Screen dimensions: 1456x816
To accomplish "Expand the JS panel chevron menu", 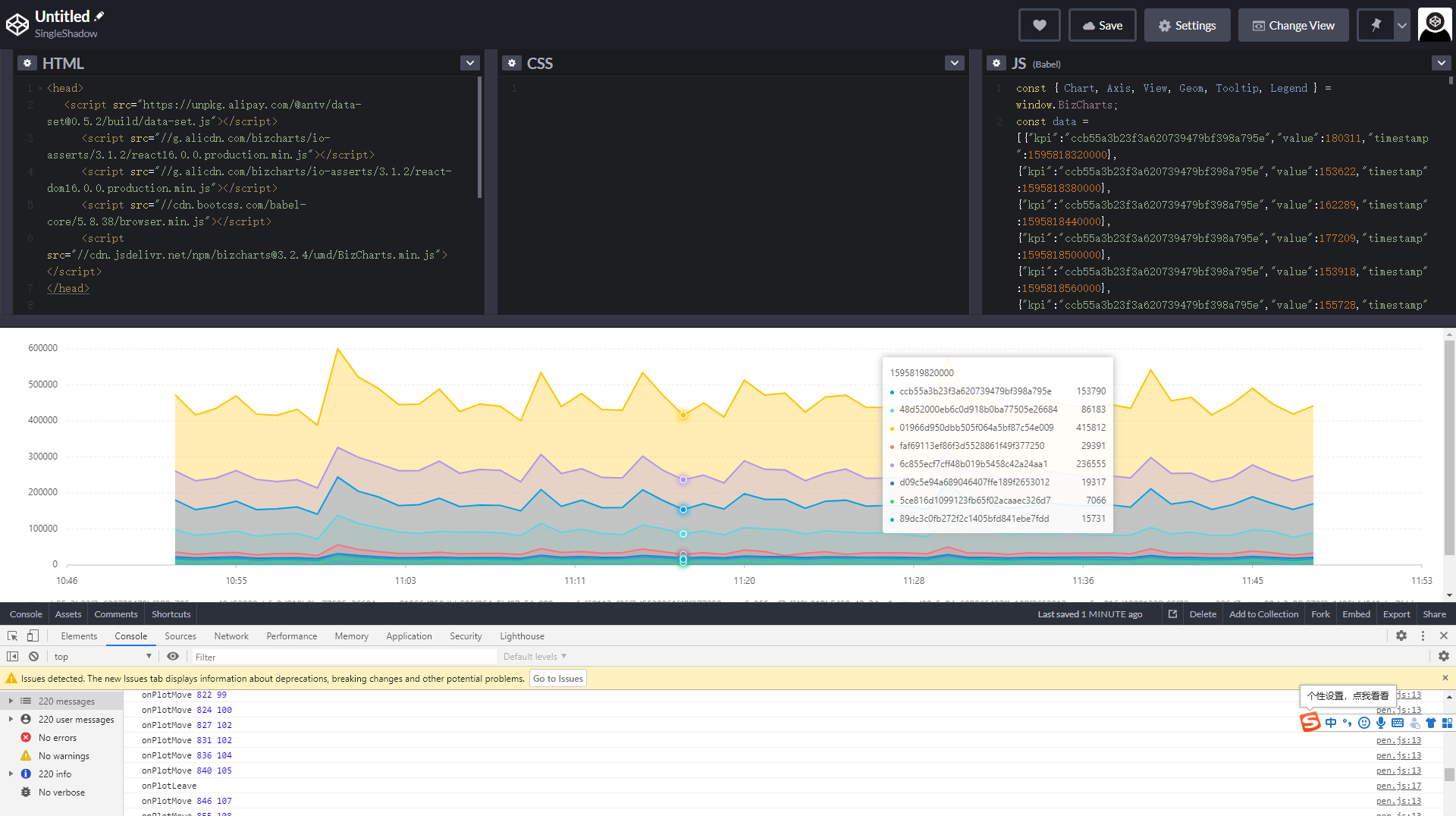I will point(1440,62).
